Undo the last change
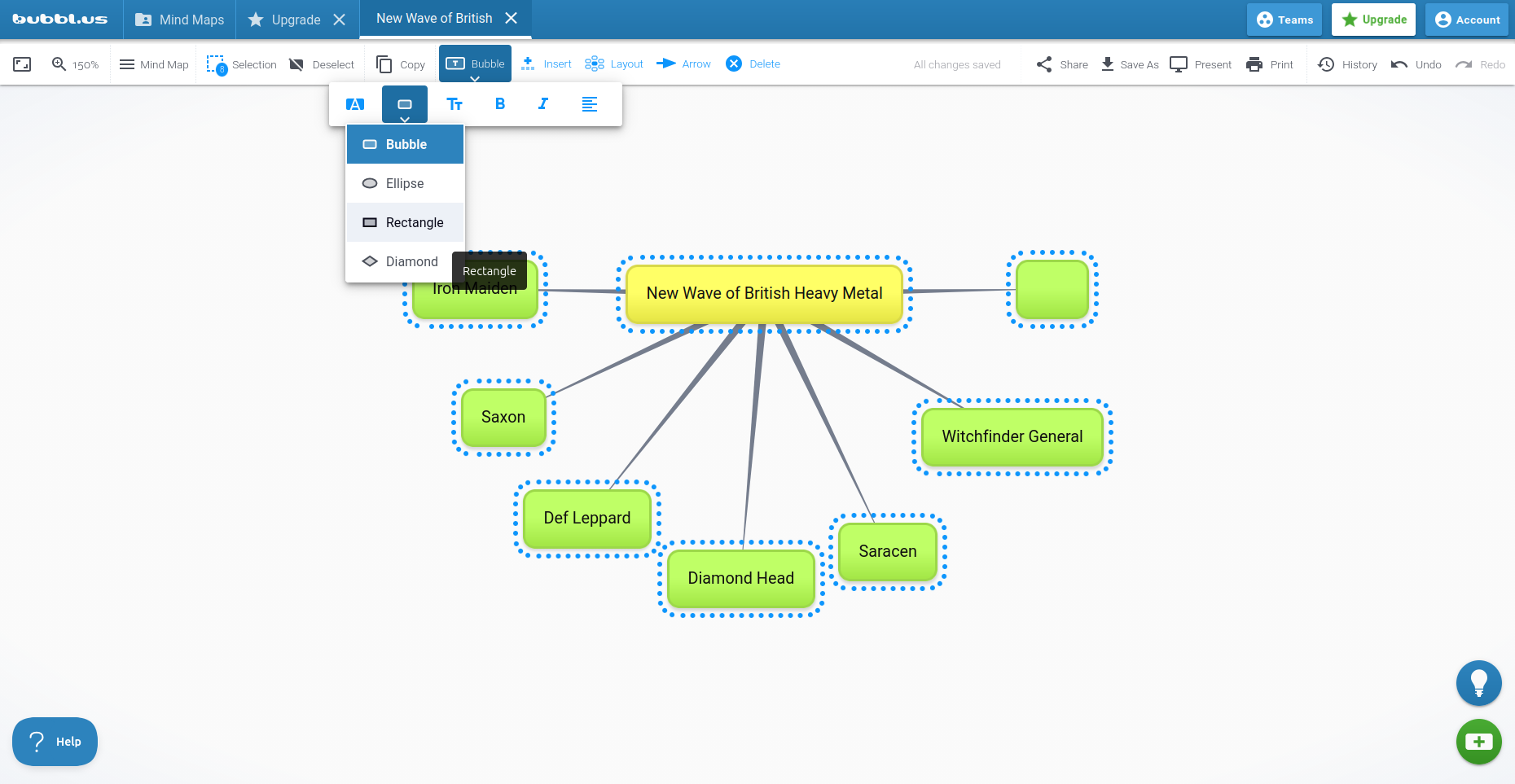 tap(1416, 64)
